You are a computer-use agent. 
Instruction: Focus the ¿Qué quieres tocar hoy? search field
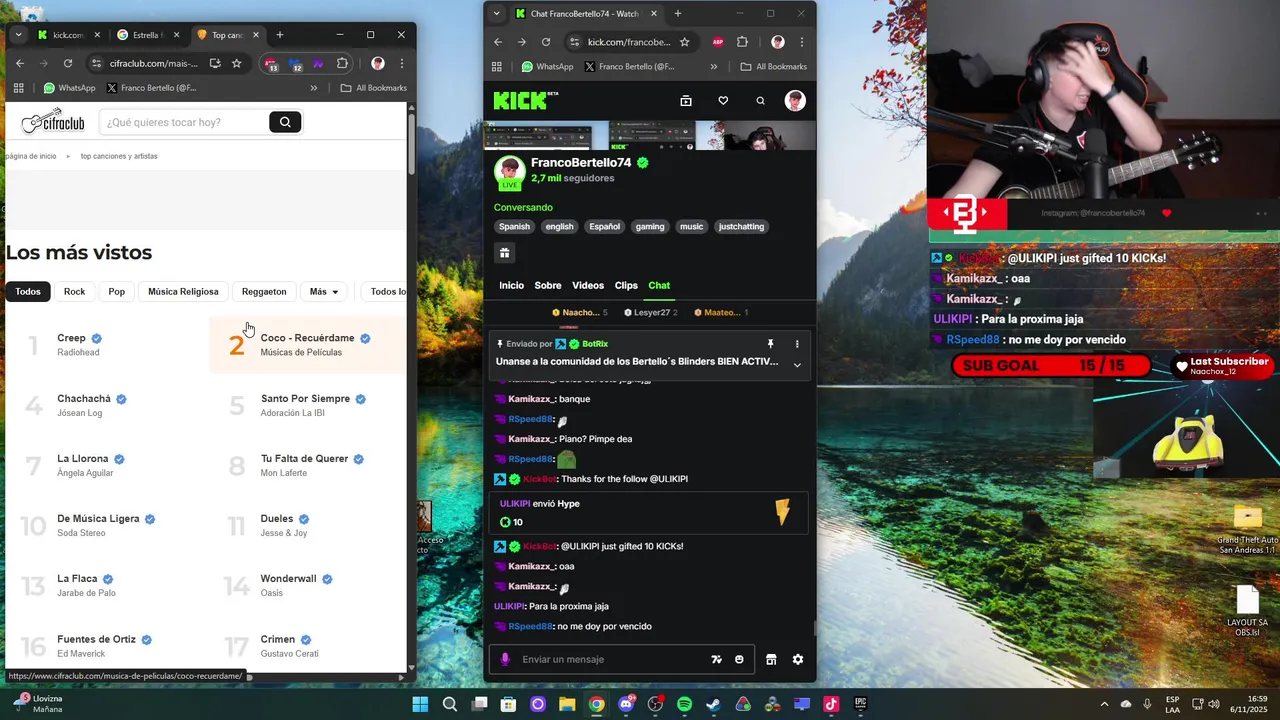tap(183, 122)
